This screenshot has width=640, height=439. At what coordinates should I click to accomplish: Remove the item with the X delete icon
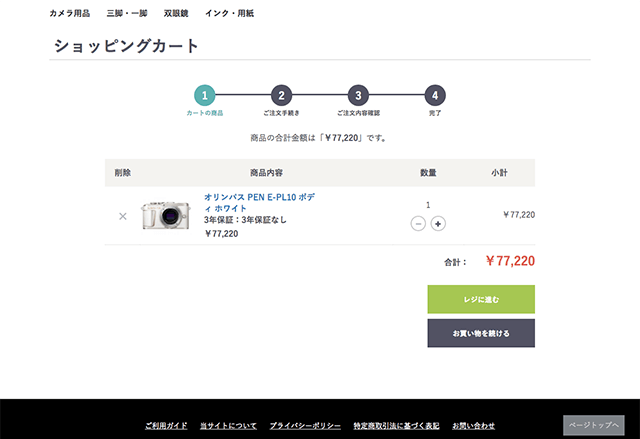[x=122, y=216]
